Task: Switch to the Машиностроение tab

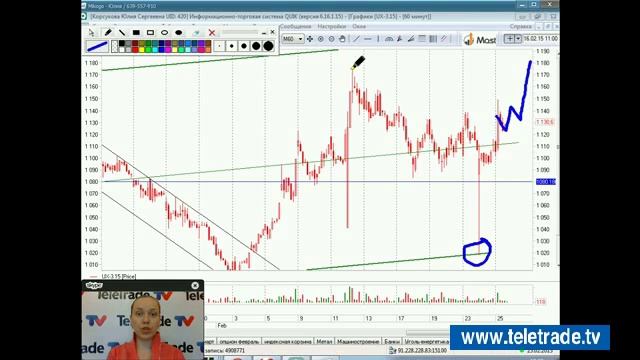Action: click(358, 341)
